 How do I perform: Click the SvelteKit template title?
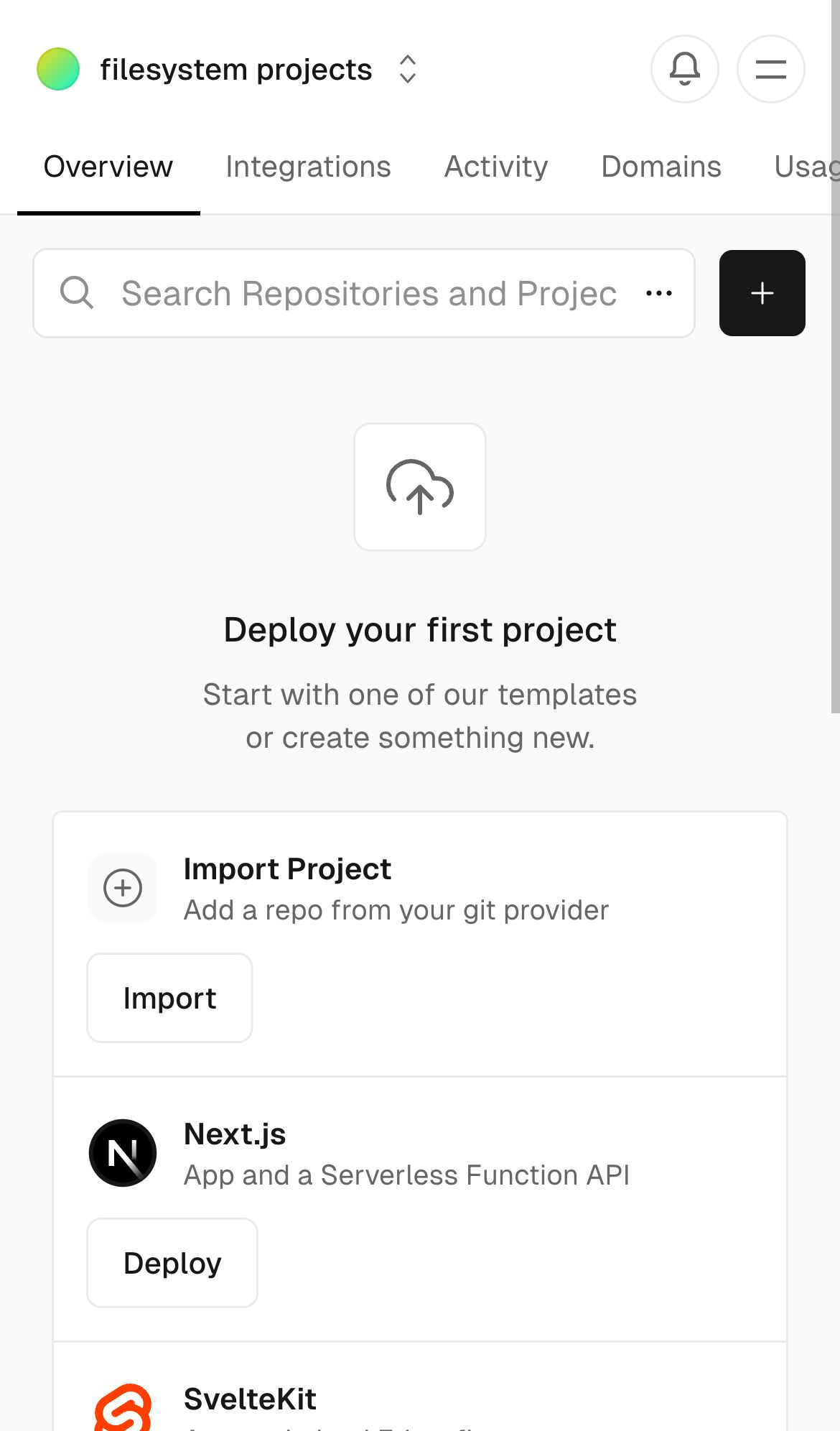[250, 1399]
